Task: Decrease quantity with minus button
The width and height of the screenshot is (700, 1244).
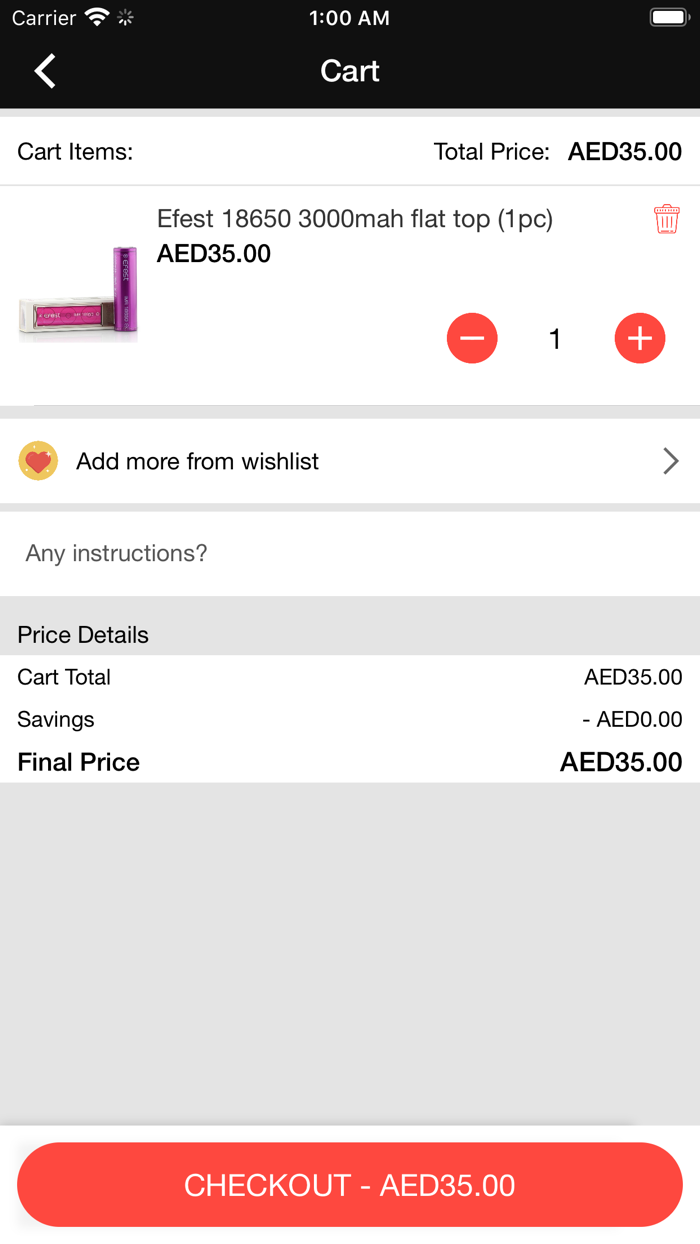Action: [472, 338]
